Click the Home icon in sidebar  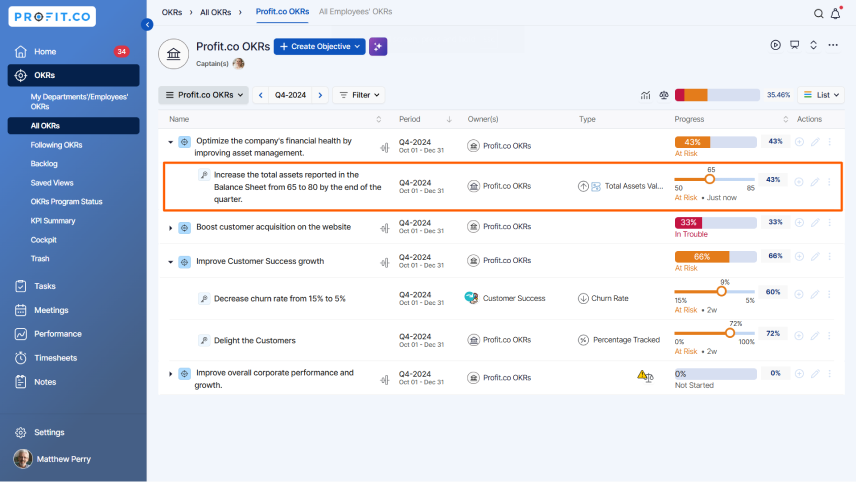click(21, 51)
